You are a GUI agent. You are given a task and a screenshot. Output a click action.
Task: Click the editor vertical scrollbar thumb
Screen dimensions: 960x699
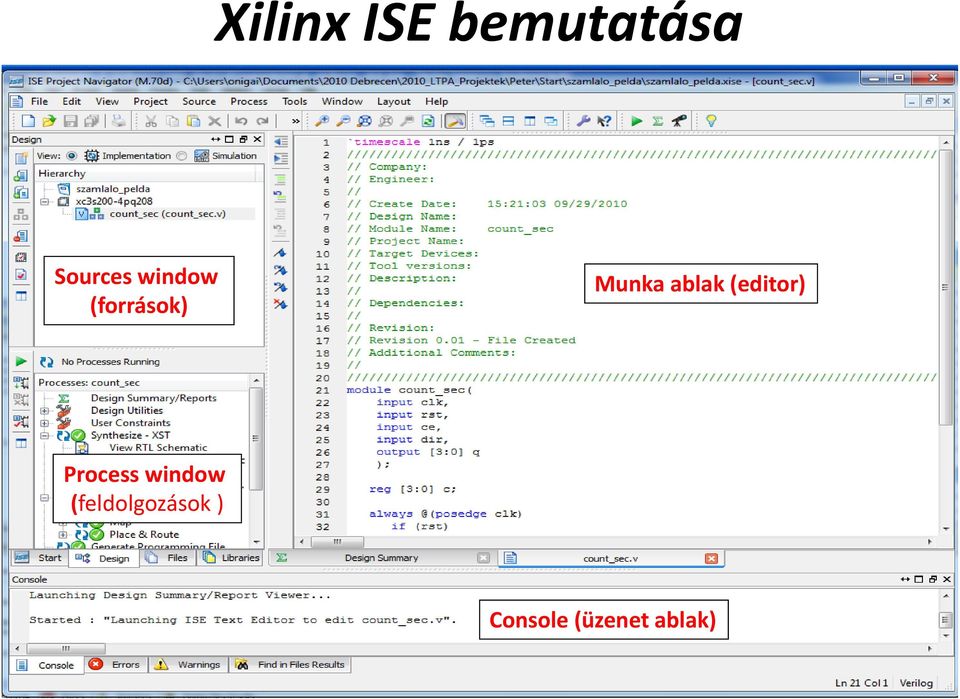[x=945, y=286]
